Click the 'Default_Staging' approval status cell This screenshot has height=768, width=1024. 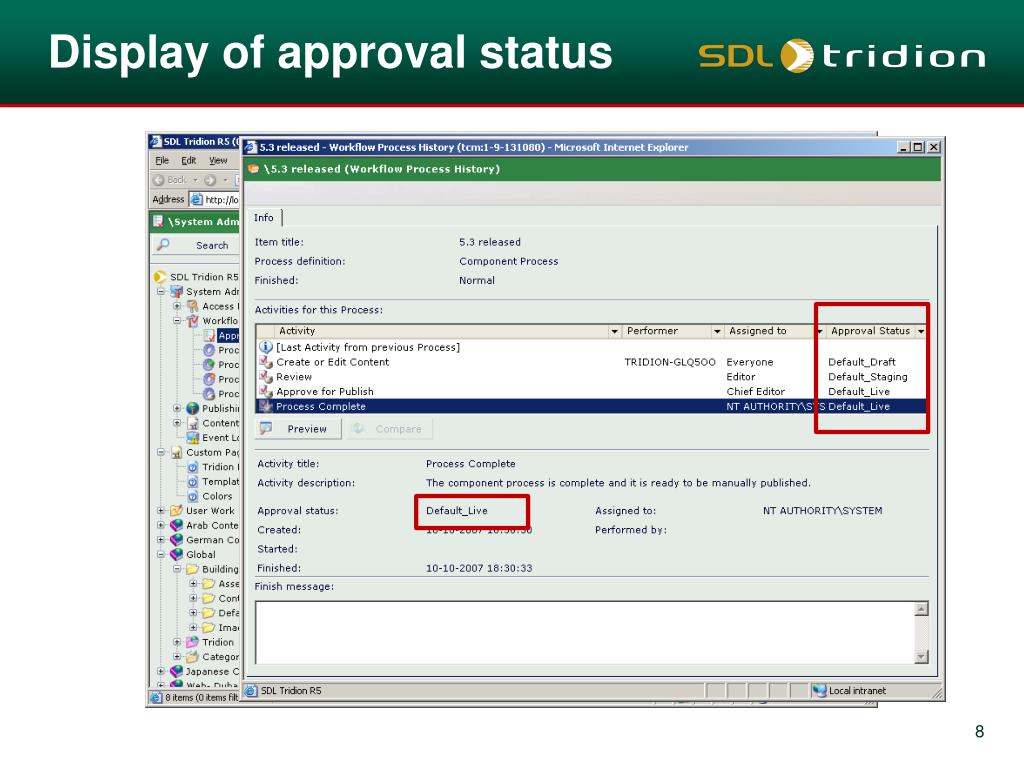867,377
